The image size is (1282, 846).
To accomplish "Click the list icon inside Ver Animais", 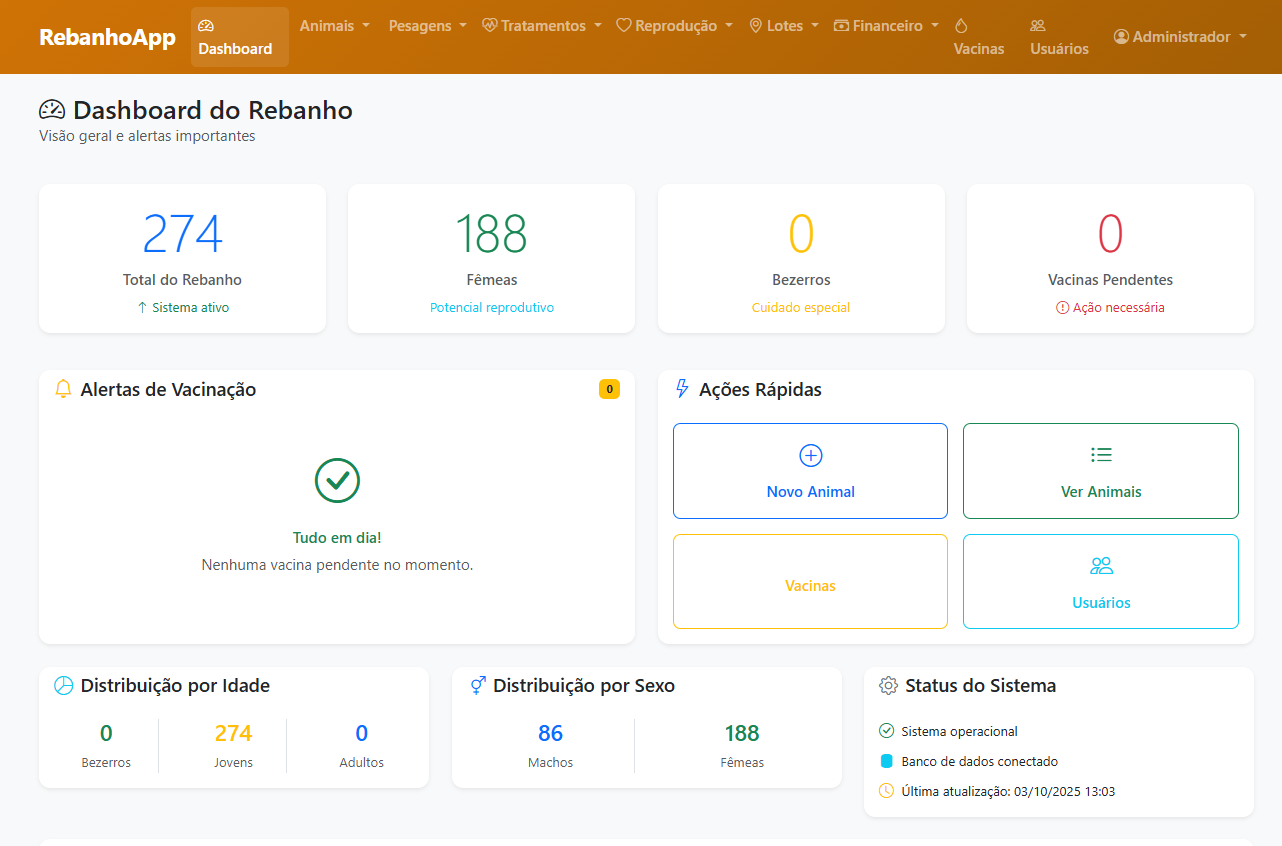I will pos(1100,454).
